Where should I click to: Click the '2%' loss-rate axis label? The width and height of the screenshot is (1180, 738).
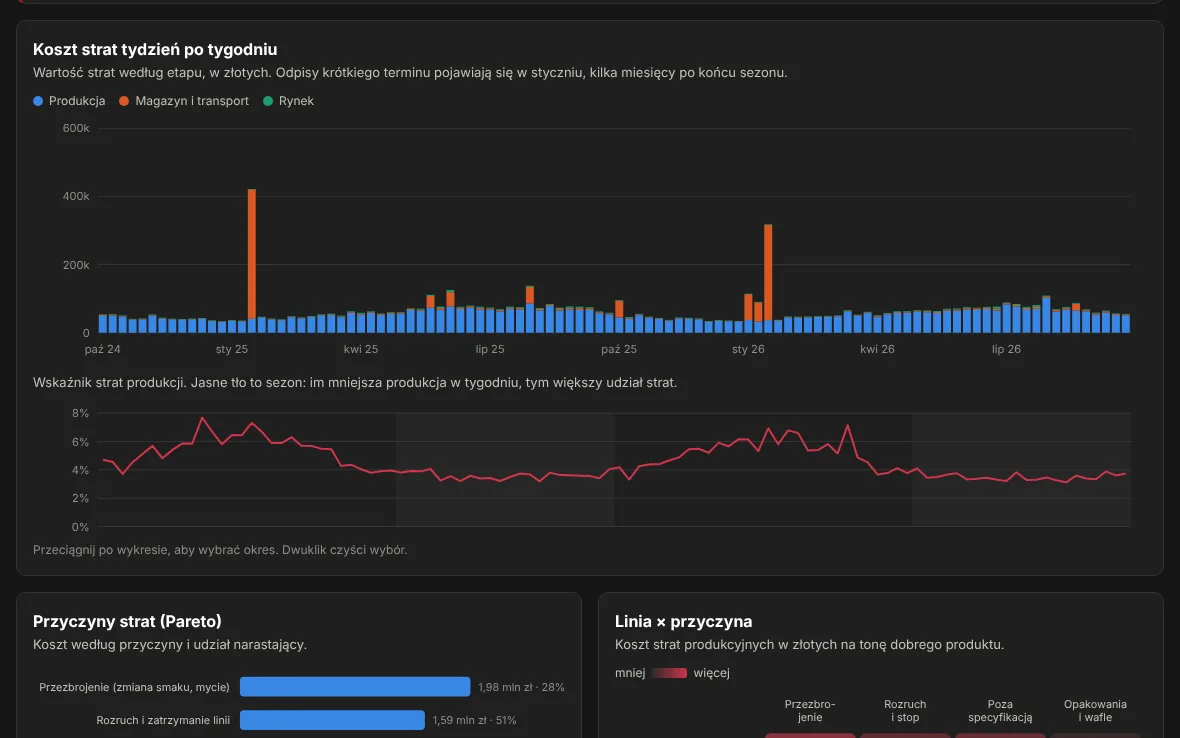[x=81, y=498]
